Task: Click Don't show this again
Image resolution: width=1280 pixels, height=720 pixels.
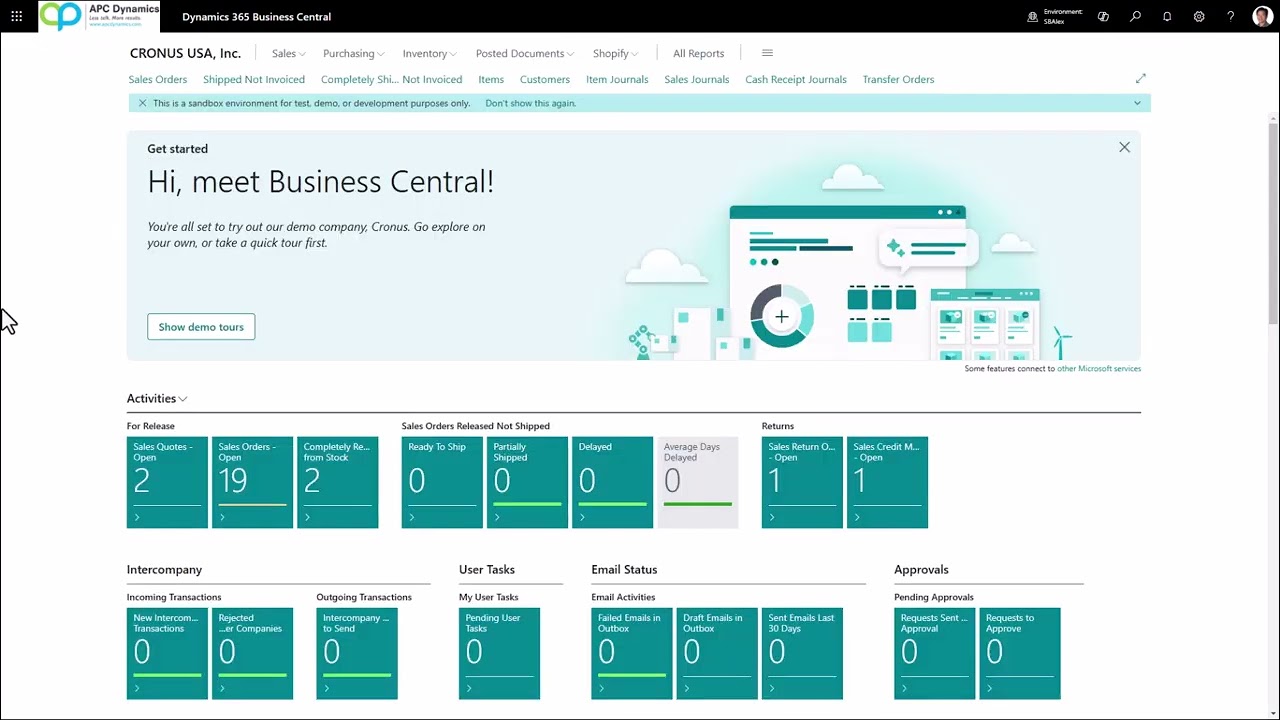Action: pyautogui.click(x=531, y=103)
